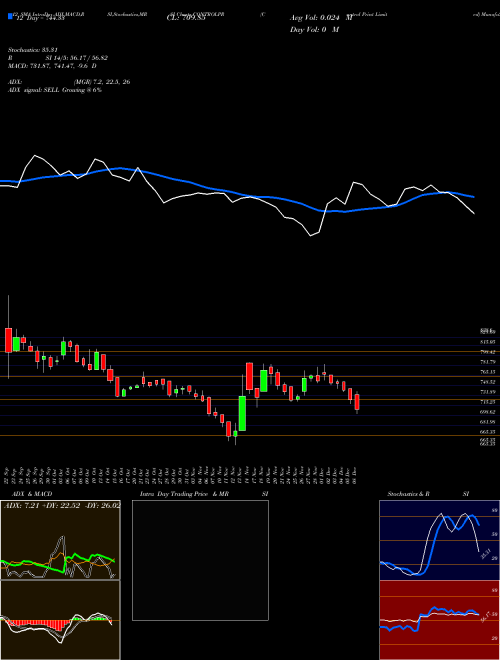The width and height of the screenshot is (500, 660).
Task: Click the ADX (MGR) 7.2, 22.5, 26 line
Action: (x=69, y=82)
